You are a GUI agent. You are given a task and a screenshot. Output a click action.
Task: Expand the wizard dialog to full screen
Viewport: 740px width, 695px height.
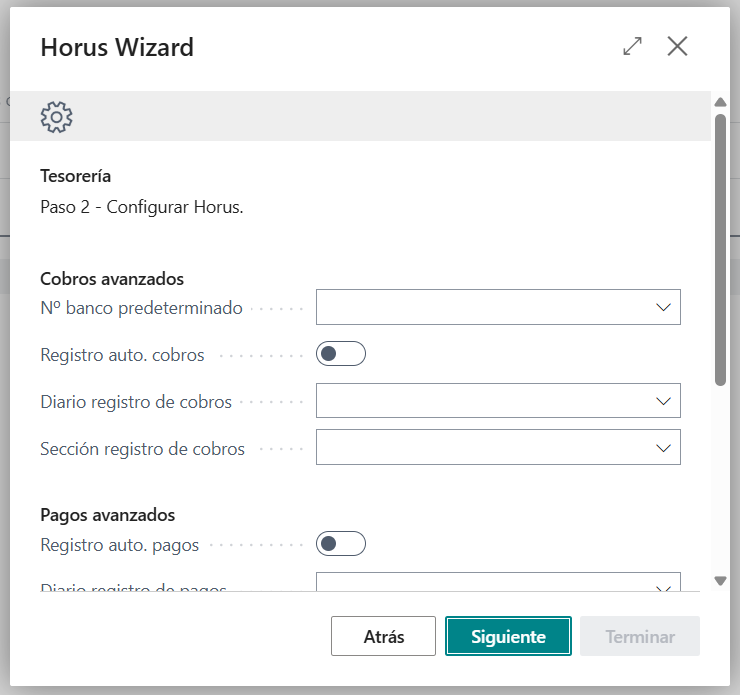coord(632,46)
